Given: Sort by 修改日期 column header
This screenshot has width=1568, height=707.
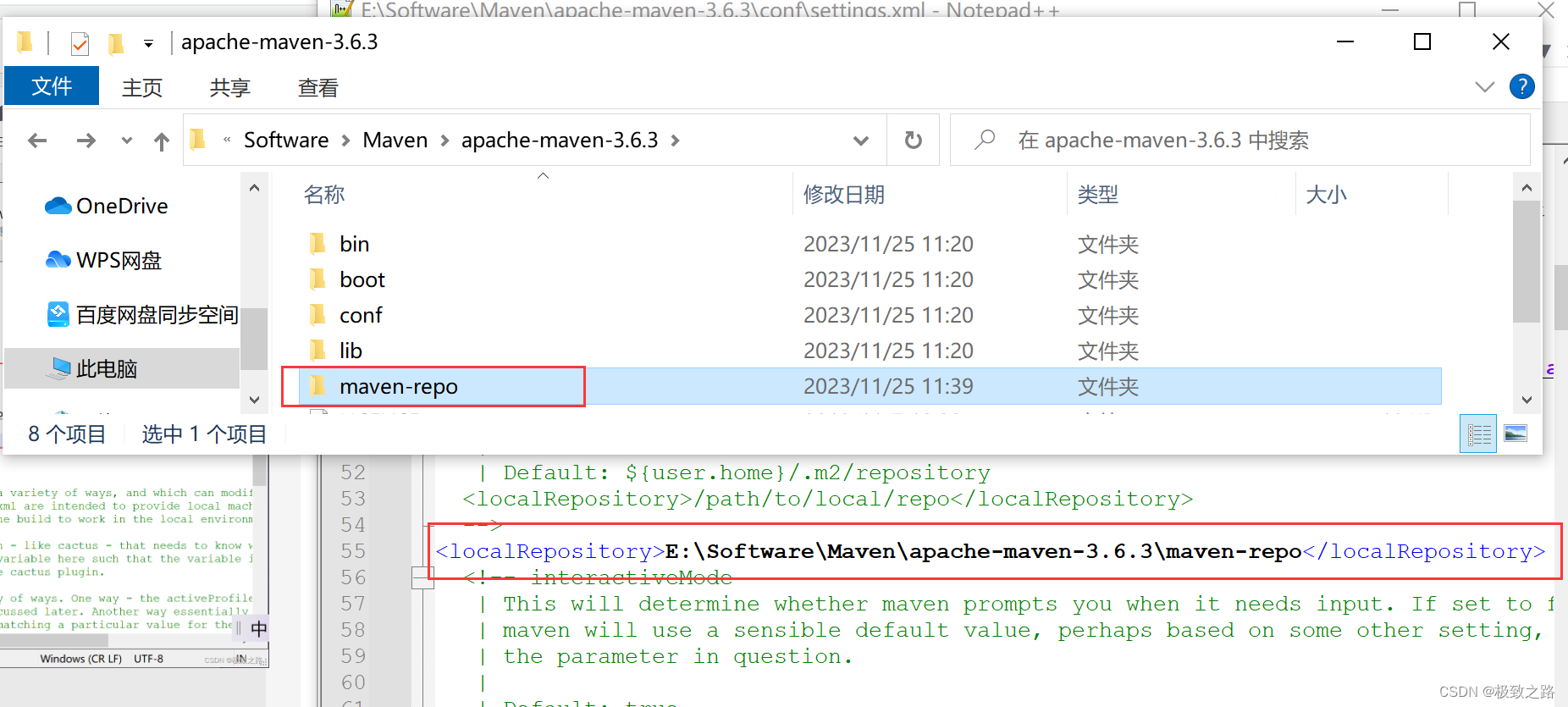Looking at the screenshot, I should (843, 195).
